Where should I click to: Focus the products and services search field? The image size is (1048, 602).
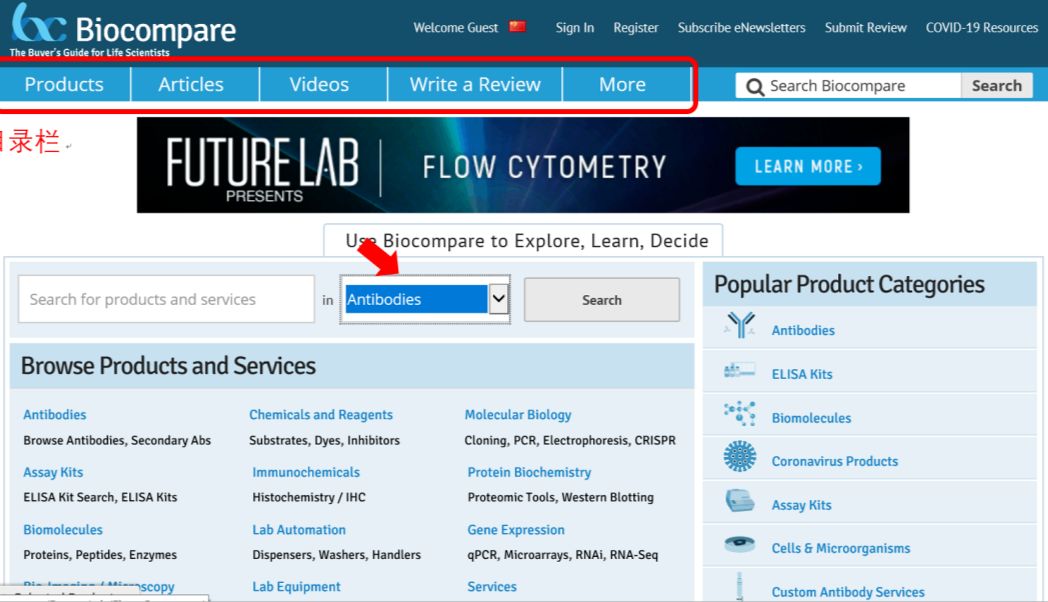pos(166,299)
